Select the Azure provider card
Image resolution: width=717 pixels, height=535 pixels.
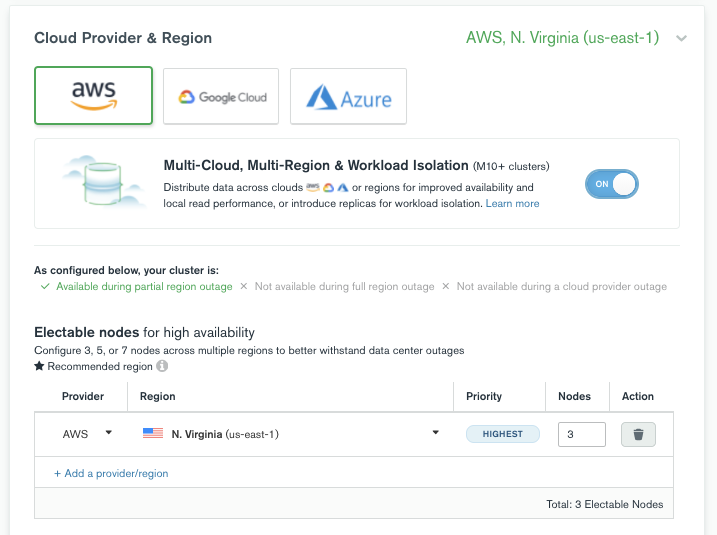[348, 96]
